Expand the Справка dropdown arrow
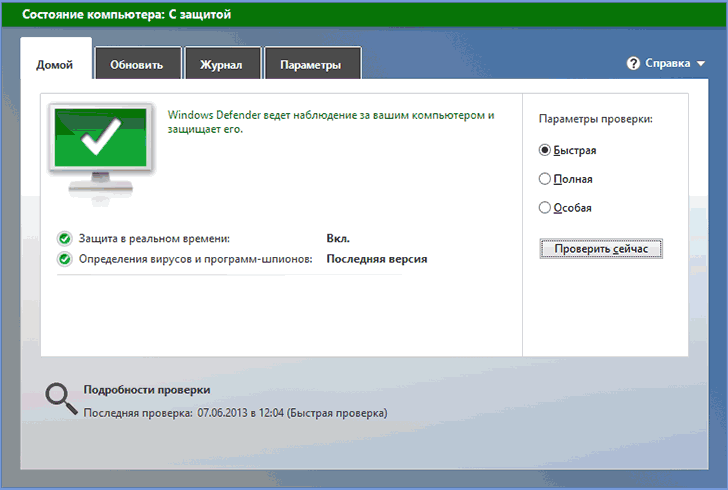 (701, 64)
